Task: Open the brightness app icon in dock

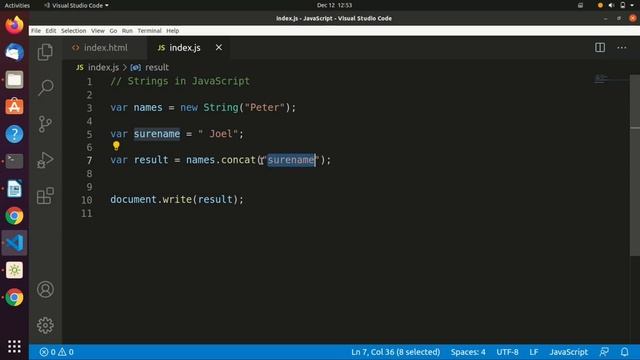Action: (x=14, y=270)
